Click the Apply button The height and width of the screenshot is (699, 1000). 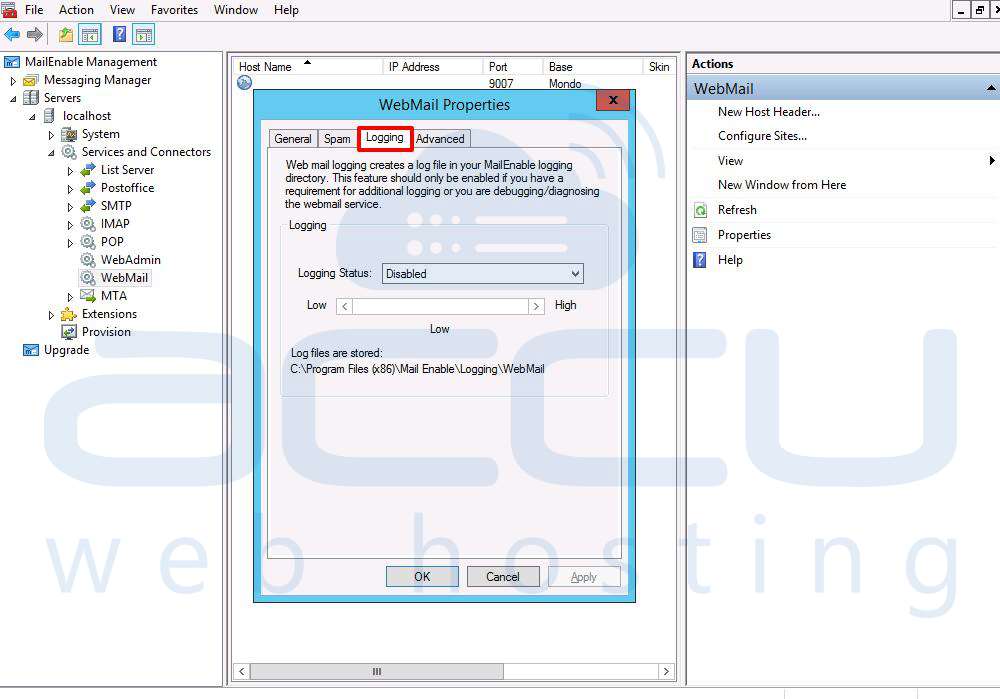584,577
